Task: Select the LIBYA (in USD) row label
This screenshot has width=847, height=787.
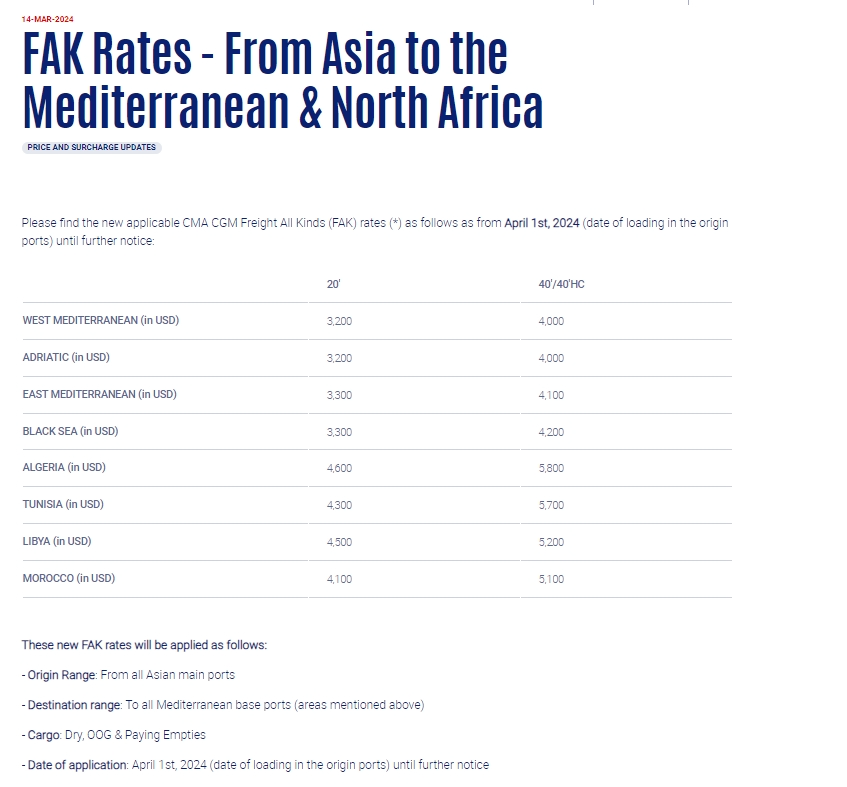Action: [x=57, y=541]
